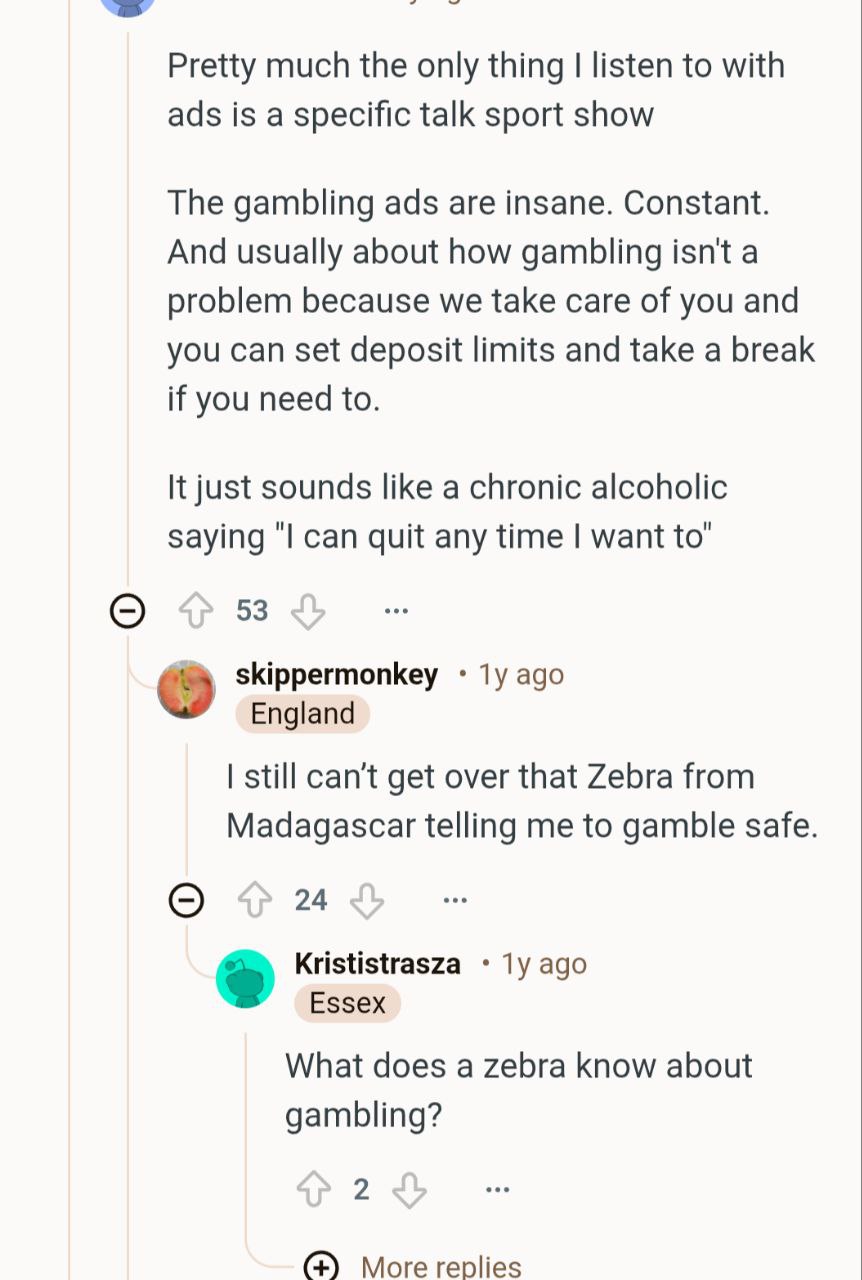Click skippermonkey's apple avatar
The width and height of the screenshot is (862, 1280).
point(186,689)
